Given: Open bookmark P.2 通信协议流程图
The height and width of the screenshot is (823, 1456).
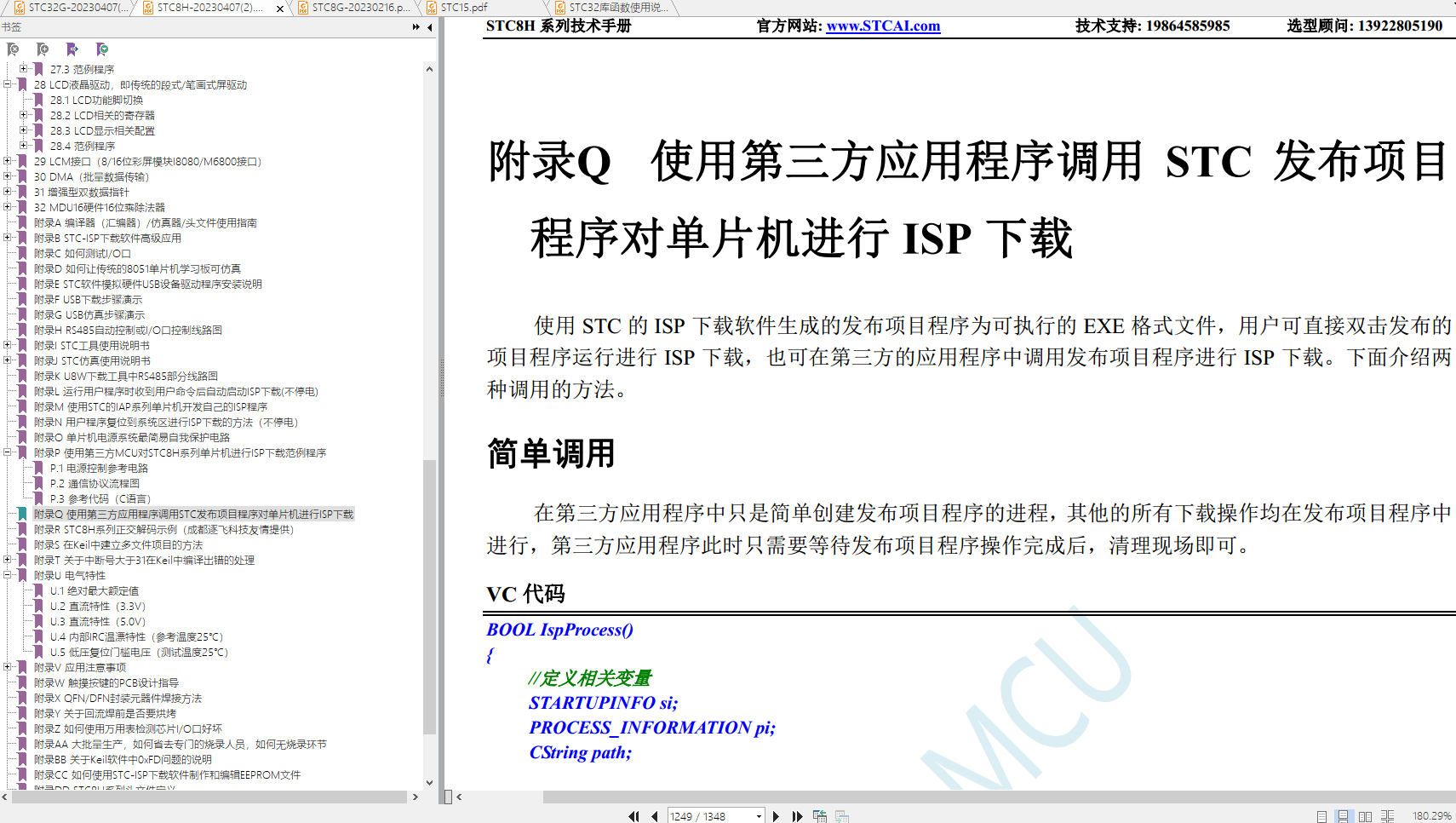Looking at the screenshot, I should point(95,483).
